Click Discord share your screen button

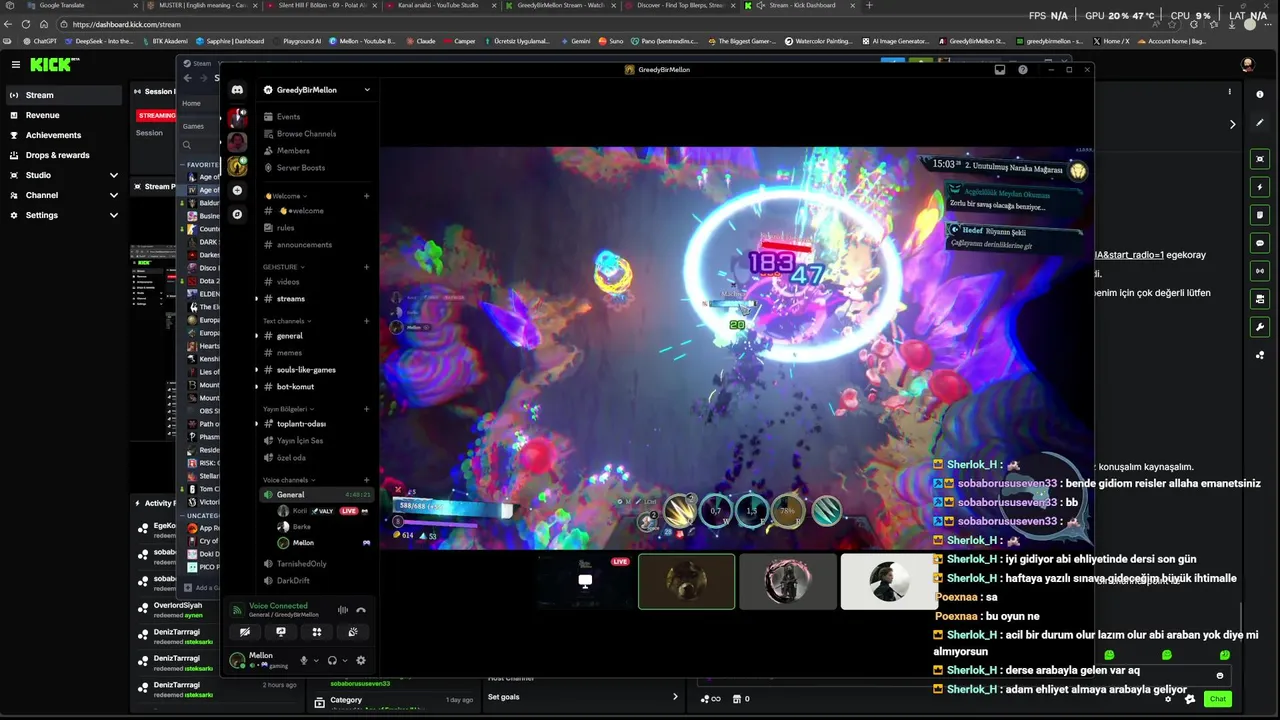pos(281,632)
